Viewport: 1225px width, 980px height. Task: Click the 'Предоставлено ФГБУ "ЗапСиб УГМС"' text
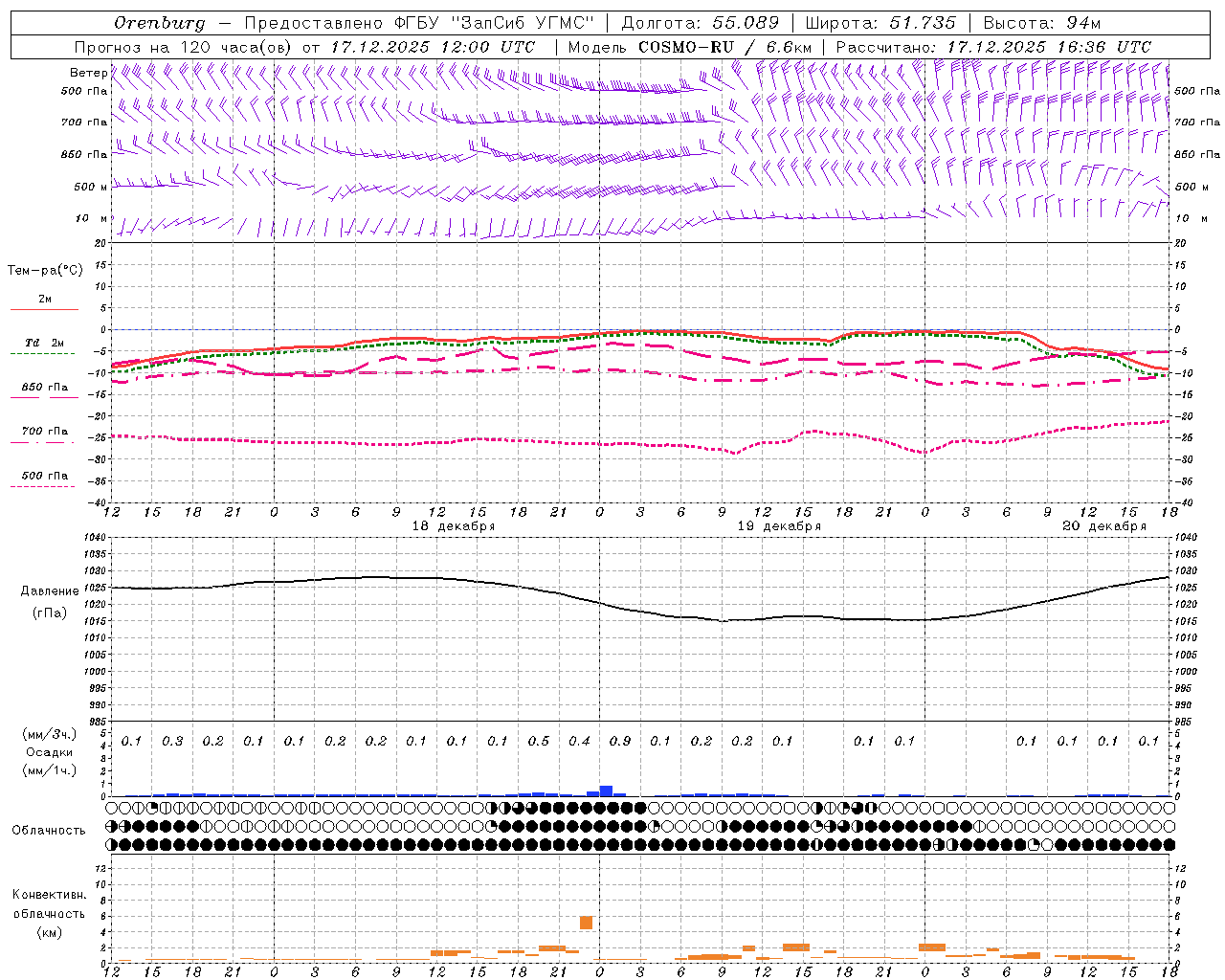(420, 23)
